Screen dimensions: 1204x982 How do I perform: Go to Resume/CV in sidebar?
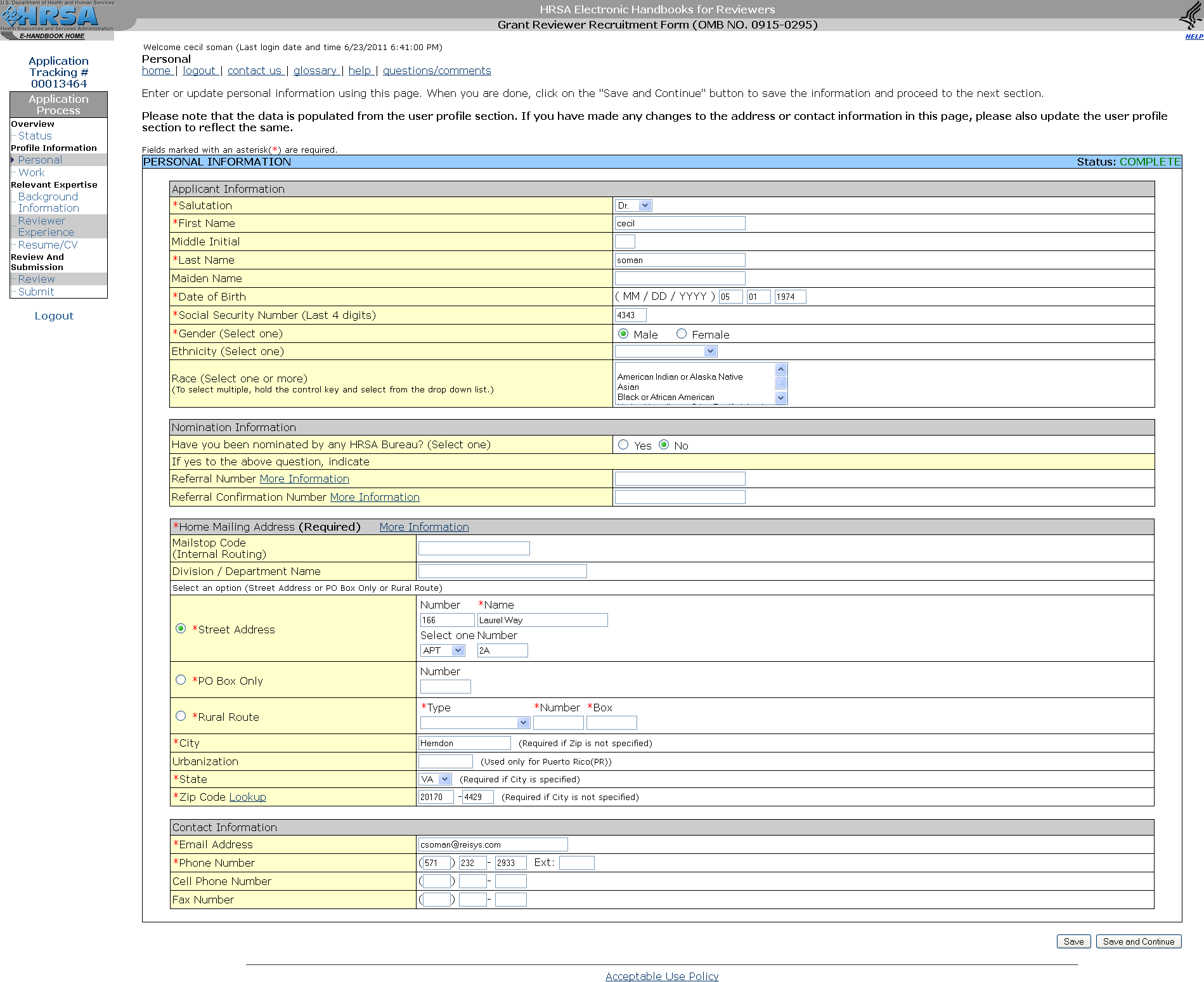tap(48, 245)
